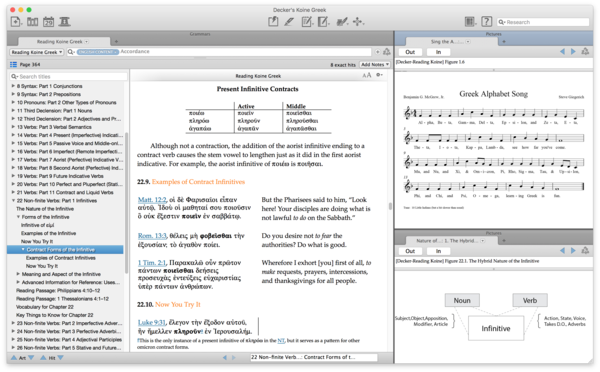Click recycle icon in Sing the A... pane

pyautogui.click(x=585, y=51)
